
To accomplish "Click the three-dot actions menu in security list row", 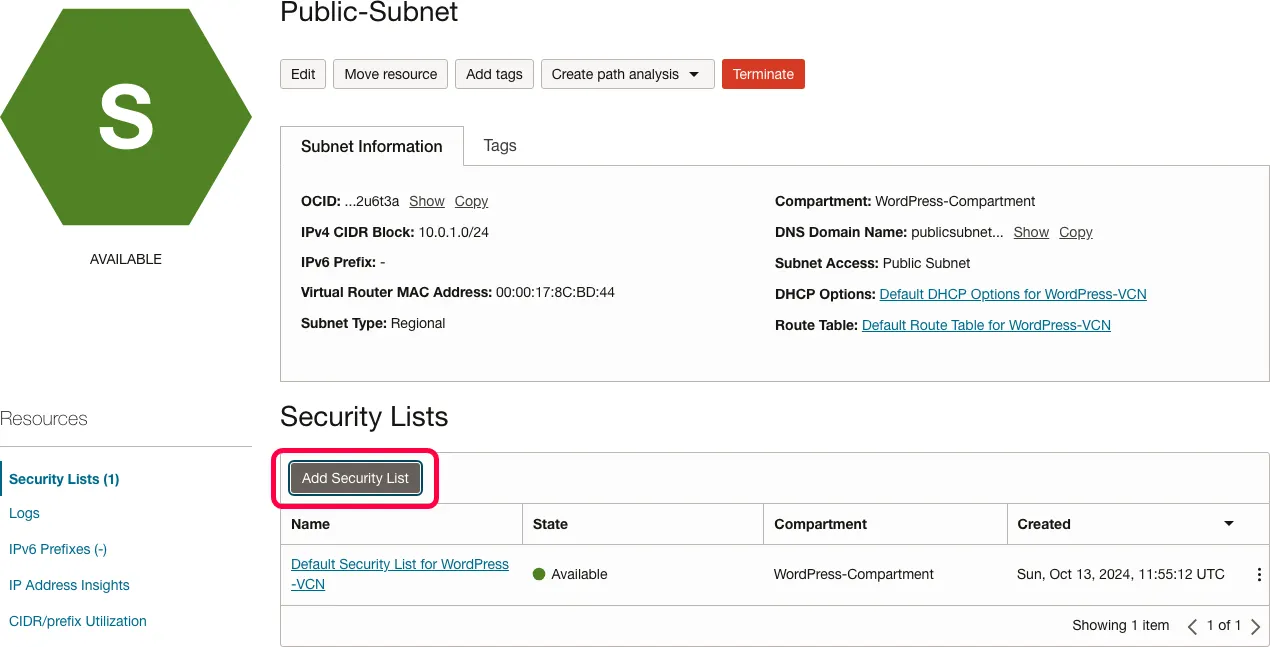I will click(x=1259, y=574).
